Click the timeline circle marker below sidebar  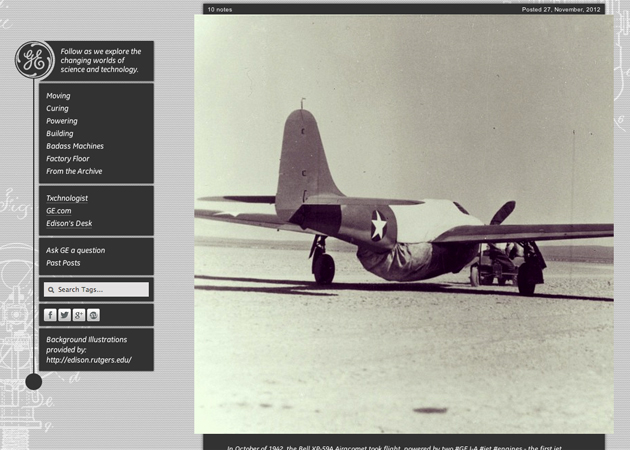coord(33,381)
